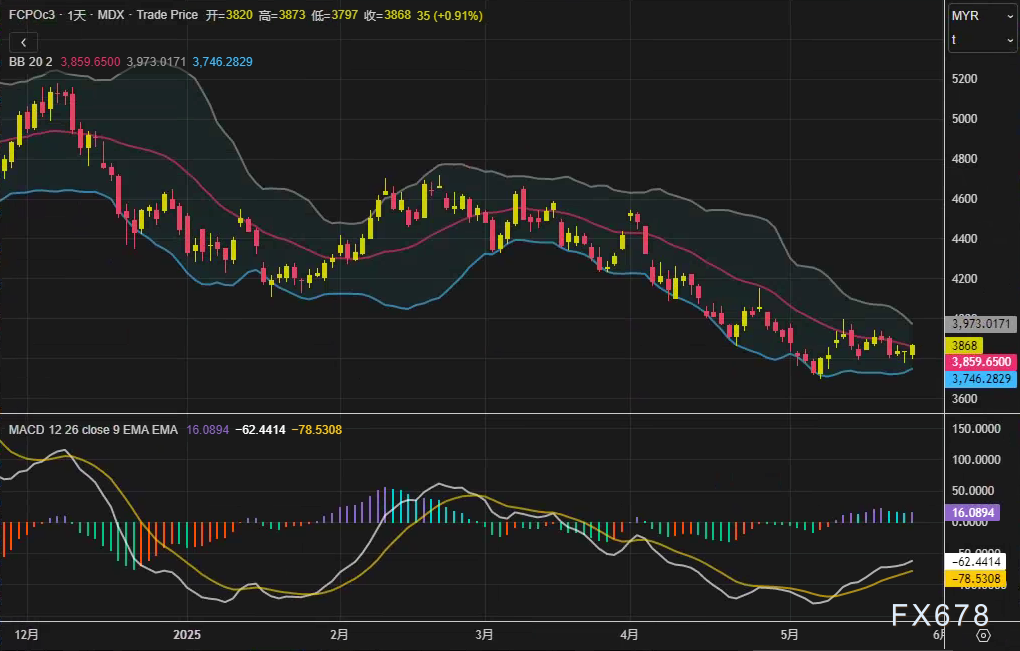Click the 3月 marker on time axis
The width and height of the screenshot is (1020, 651).
pyautogui.click(x=485, y=635)
